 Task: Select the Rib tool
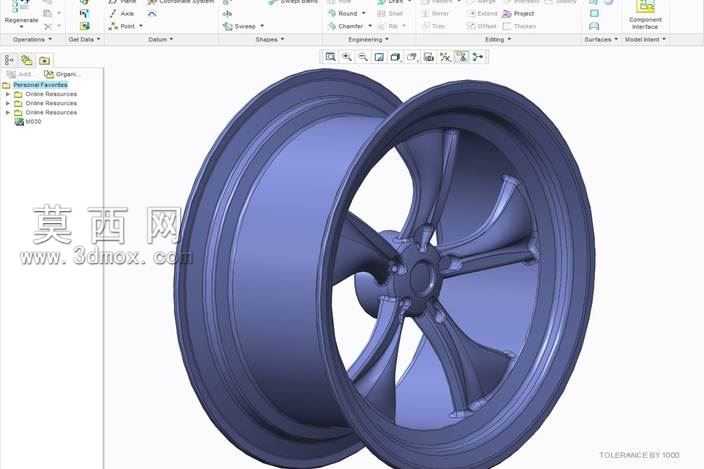(x=388, y=26)
